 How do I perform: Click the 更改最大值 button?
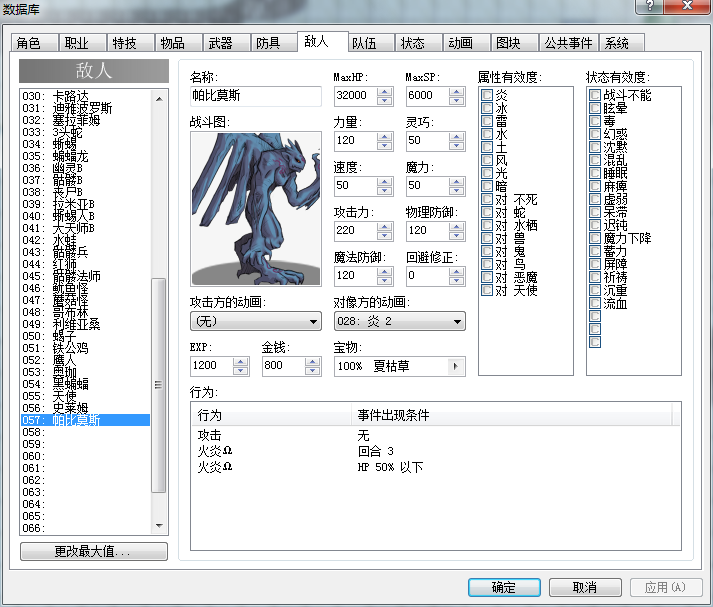[x=94, y=552]
